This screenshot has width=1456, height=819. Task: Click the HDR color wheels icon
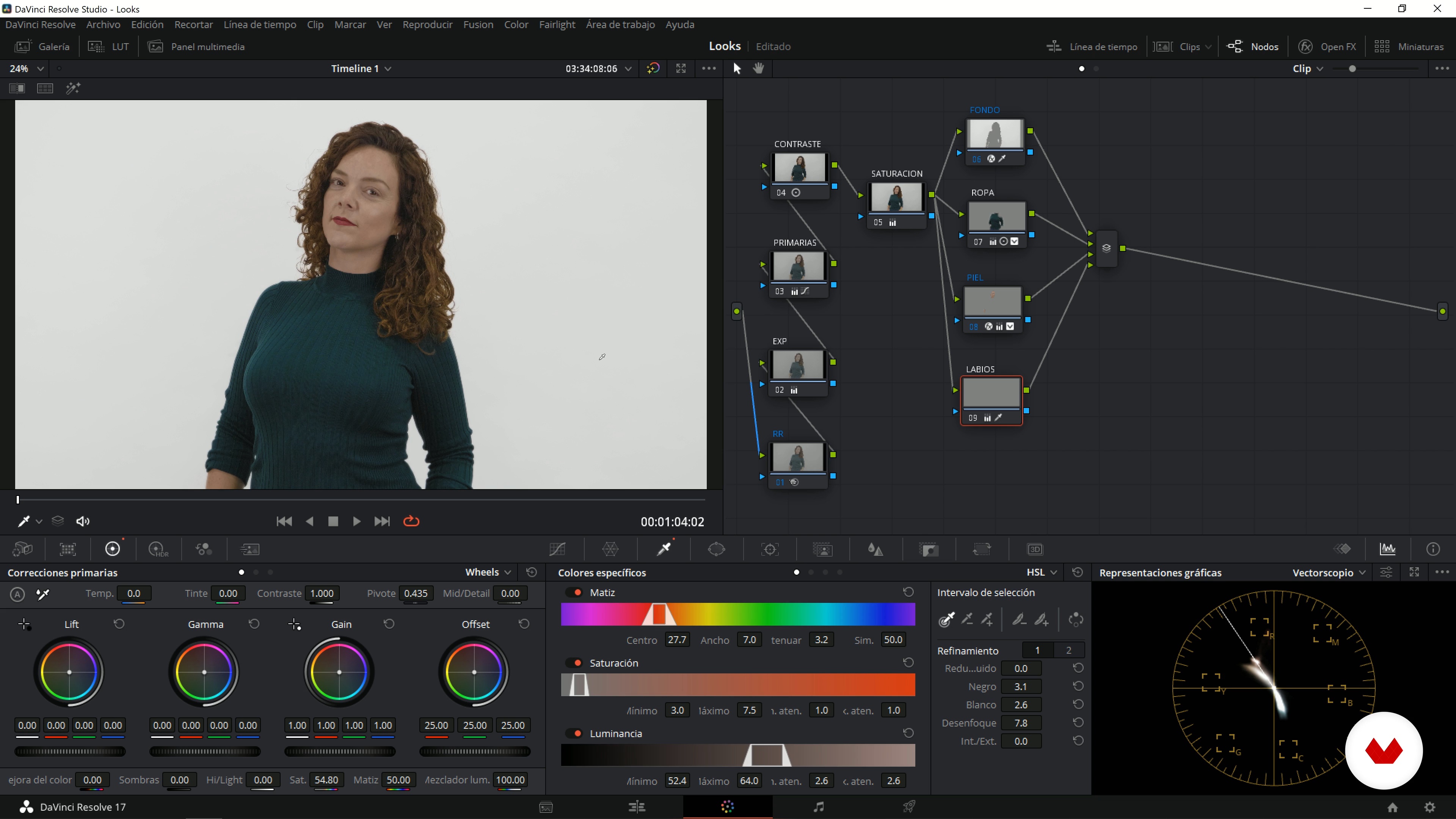(x=158, y=549)
